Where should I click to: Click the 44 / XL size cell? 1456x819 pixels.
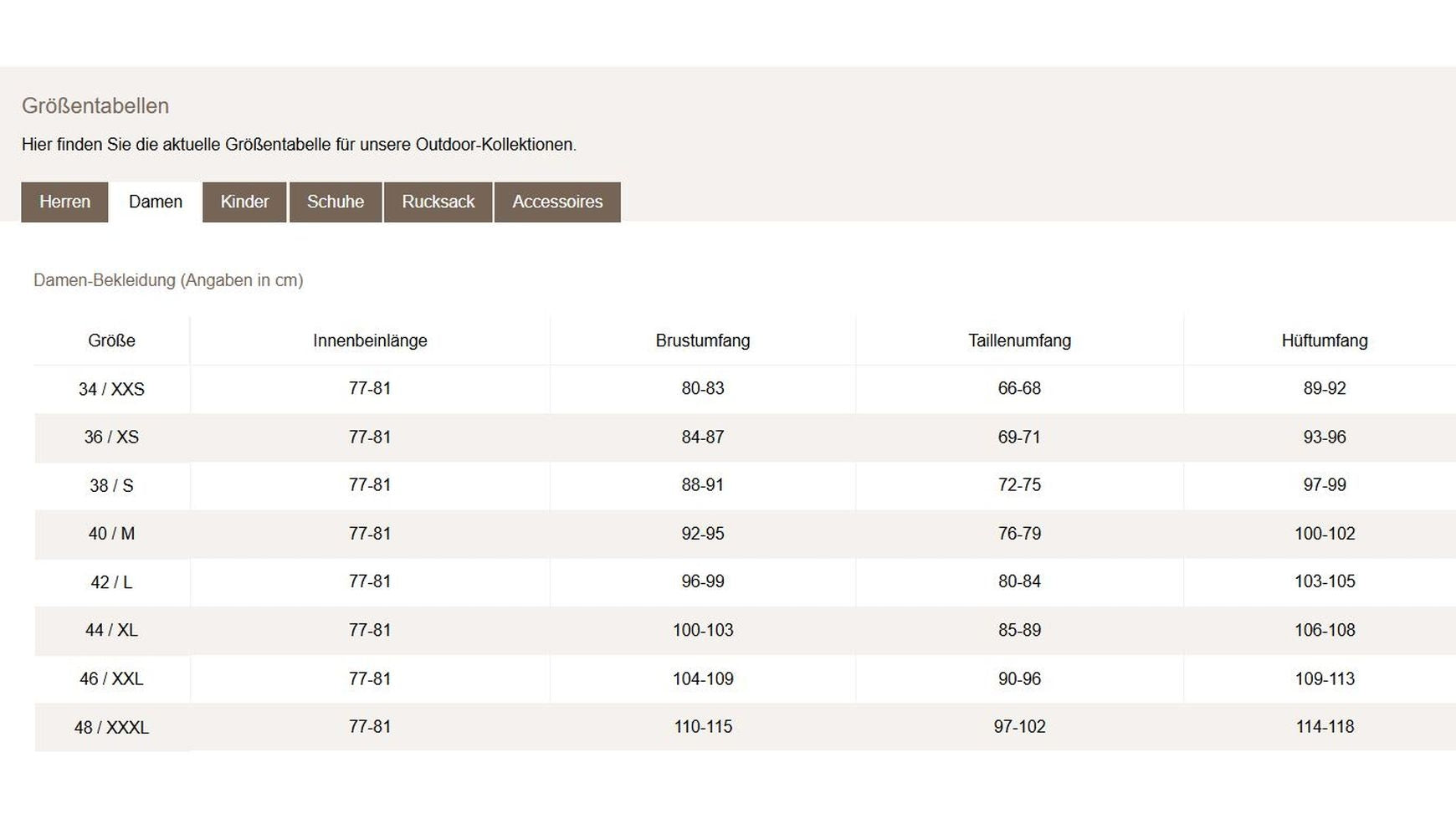111,630
